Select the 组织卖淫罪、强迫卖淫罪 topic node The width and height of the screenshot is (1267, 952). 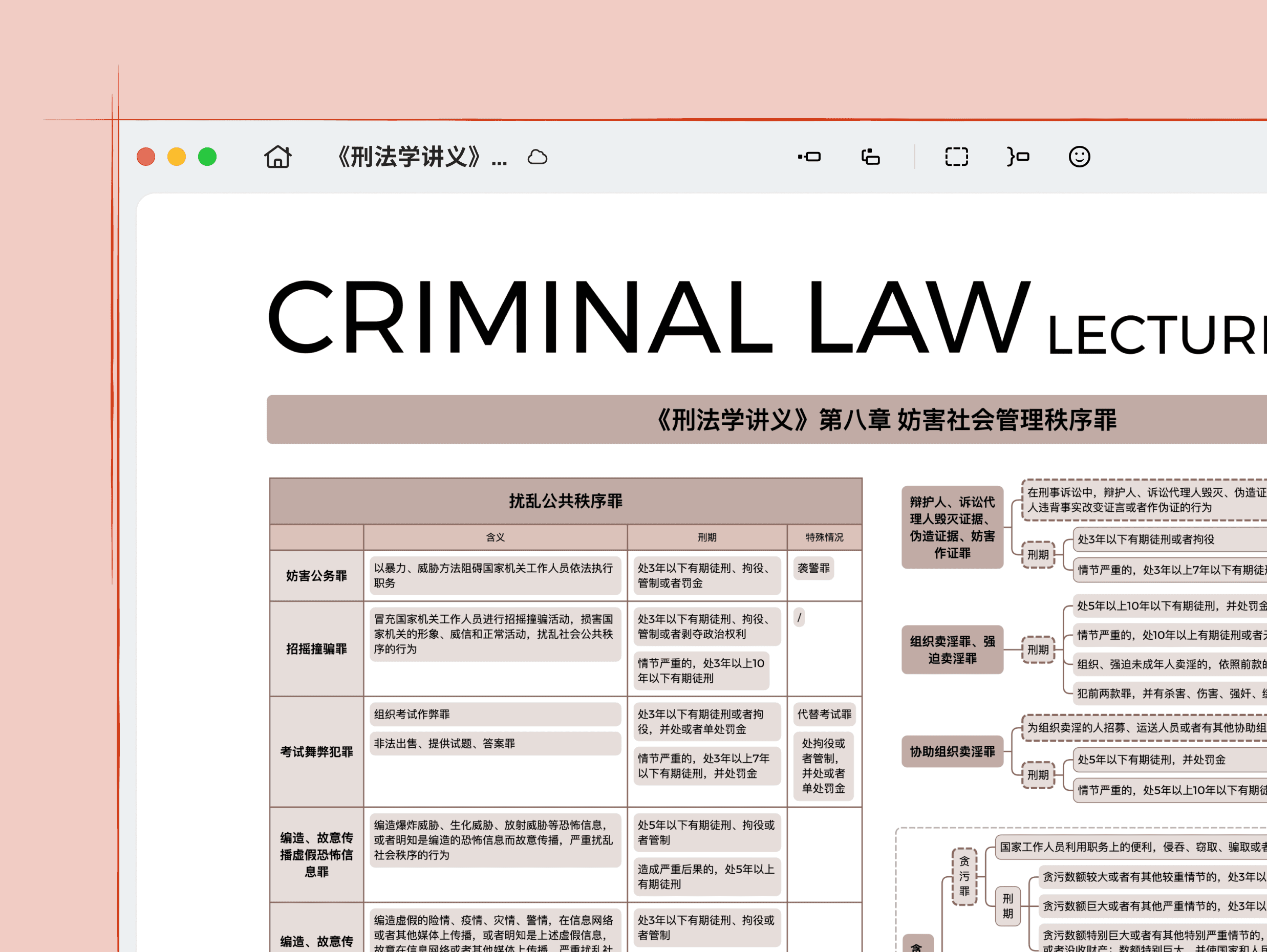click(952, 650)
